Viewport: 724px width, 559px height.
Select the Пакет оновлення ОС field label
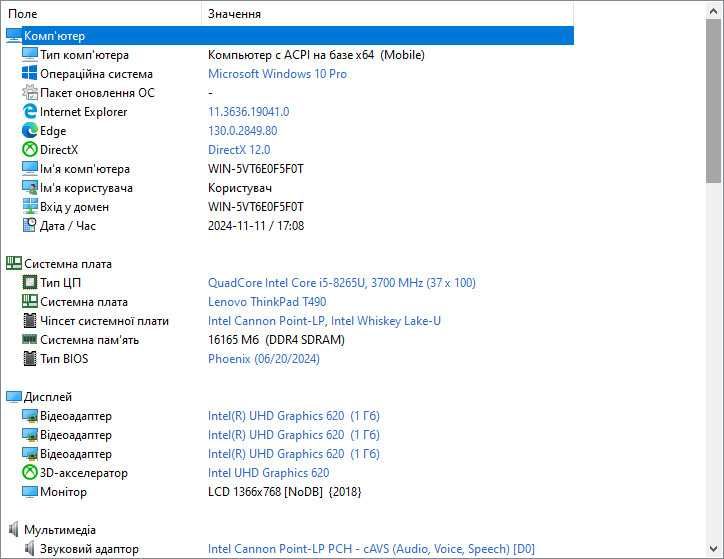click(97, 93)
